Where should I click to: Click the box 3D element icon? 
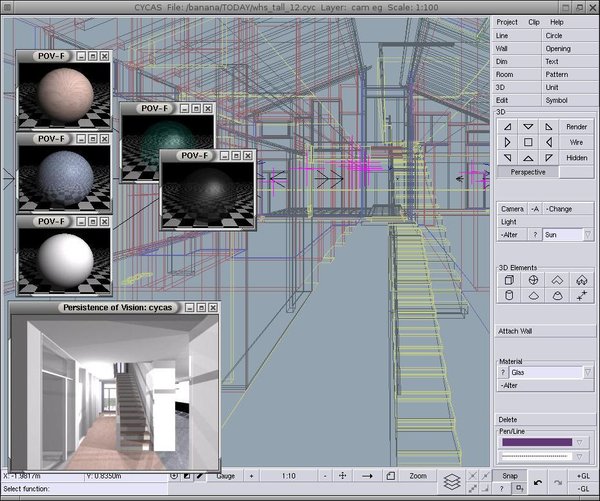click(x=507, y=281)
